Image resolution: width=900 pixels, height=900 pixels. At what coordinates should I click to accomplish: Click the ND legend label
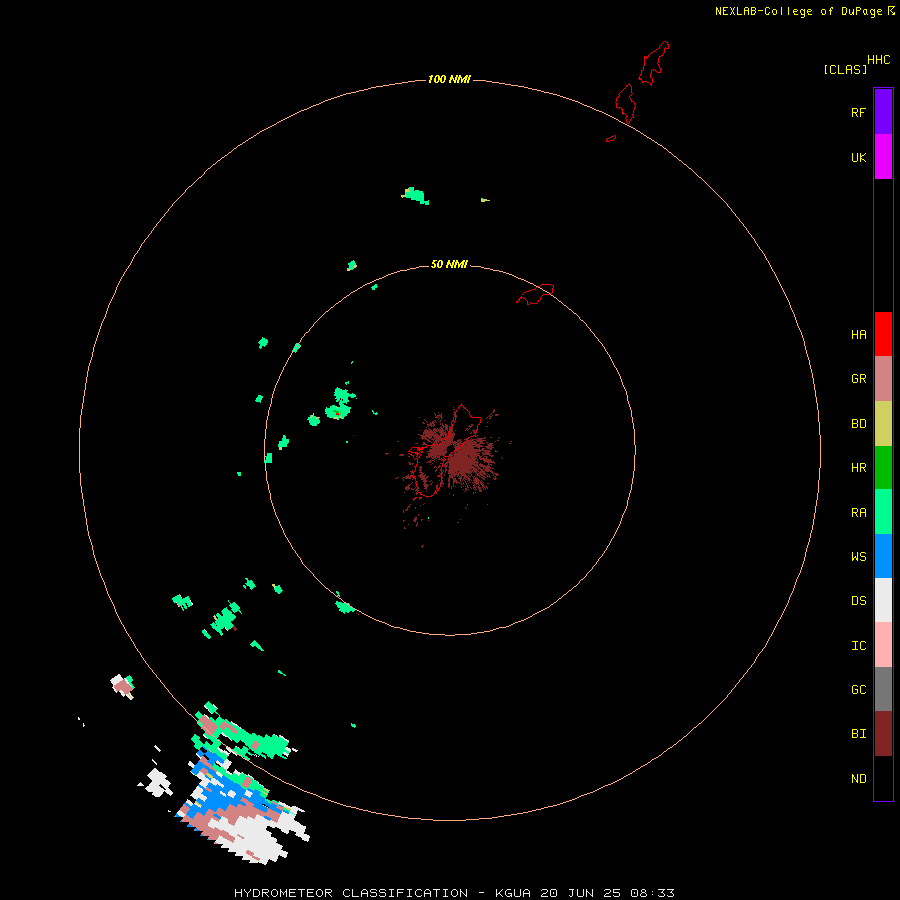click(x=858, y=779)
